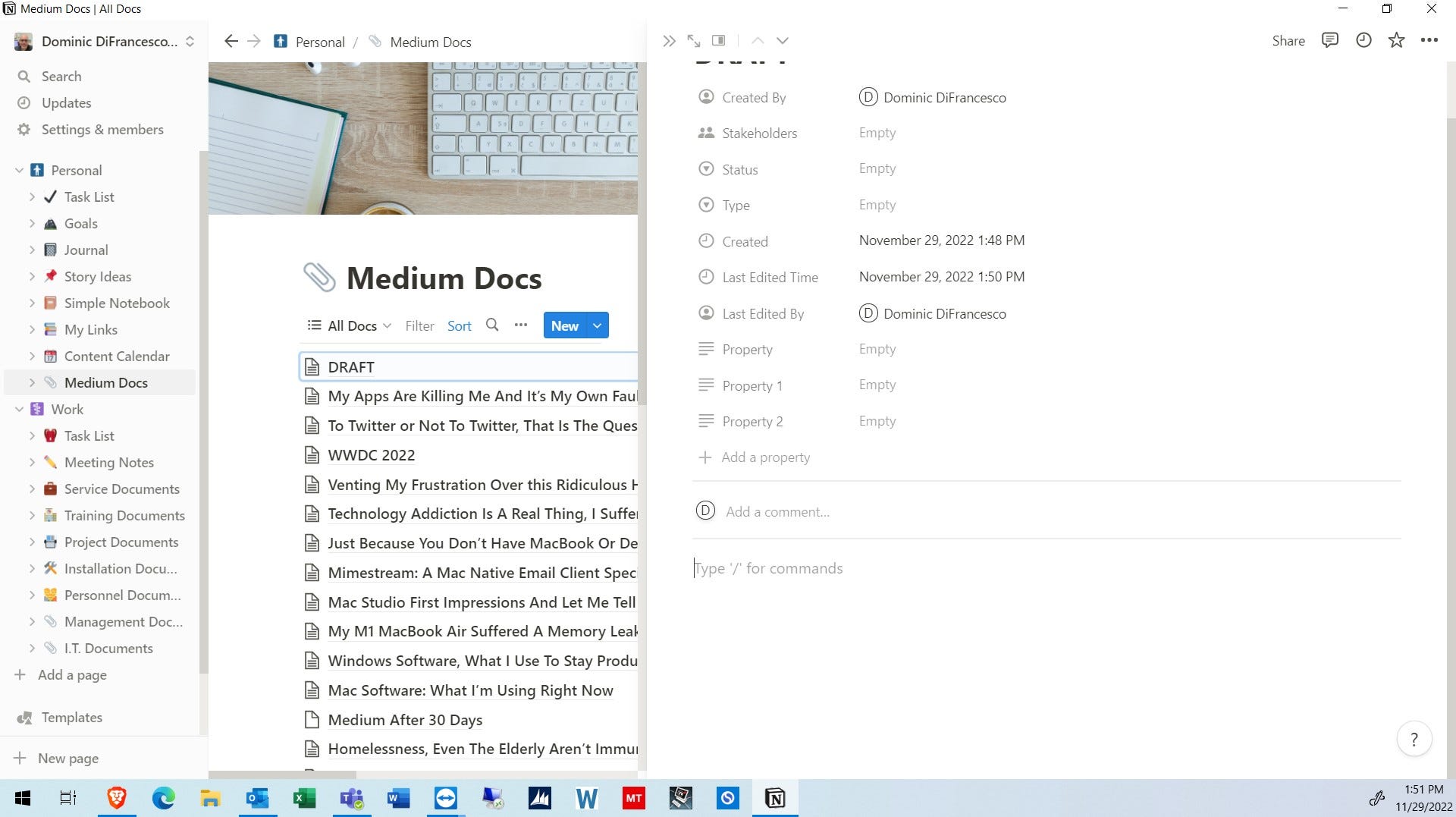Open the Medium After 30 Days document

tap(405, 720)
